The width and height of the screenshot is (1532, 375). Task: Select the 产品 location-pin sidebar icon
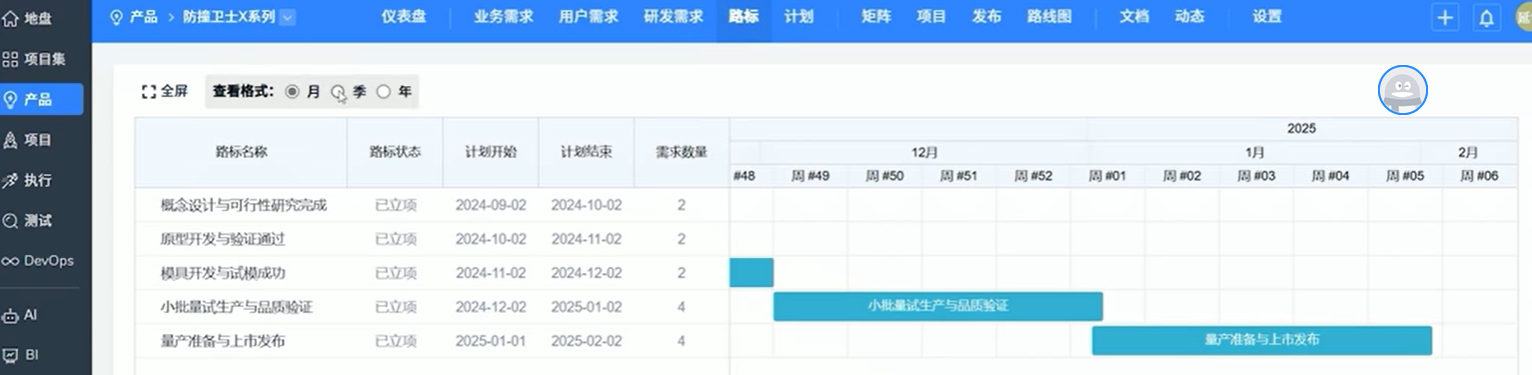click(x=11, y=99)
